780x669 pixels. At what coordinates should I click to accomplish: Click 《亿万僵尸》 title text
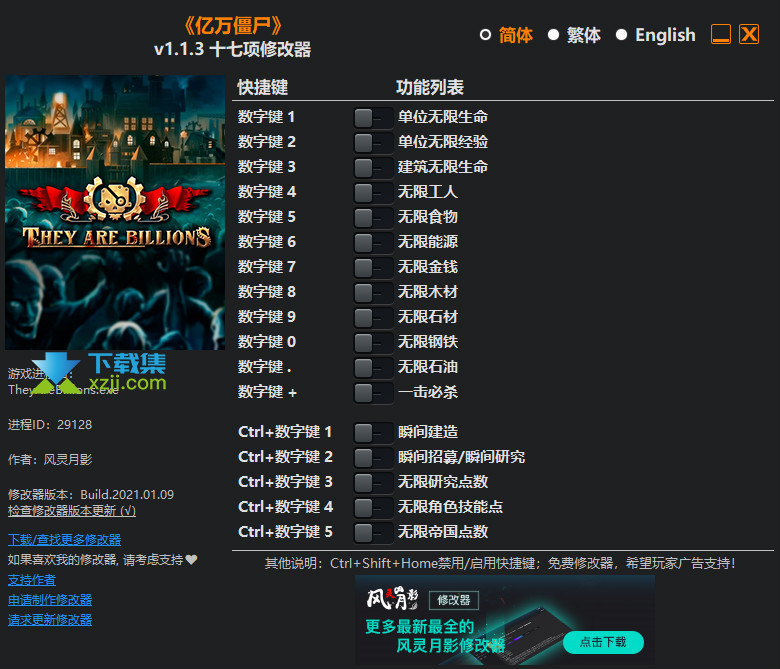point(232,25)
